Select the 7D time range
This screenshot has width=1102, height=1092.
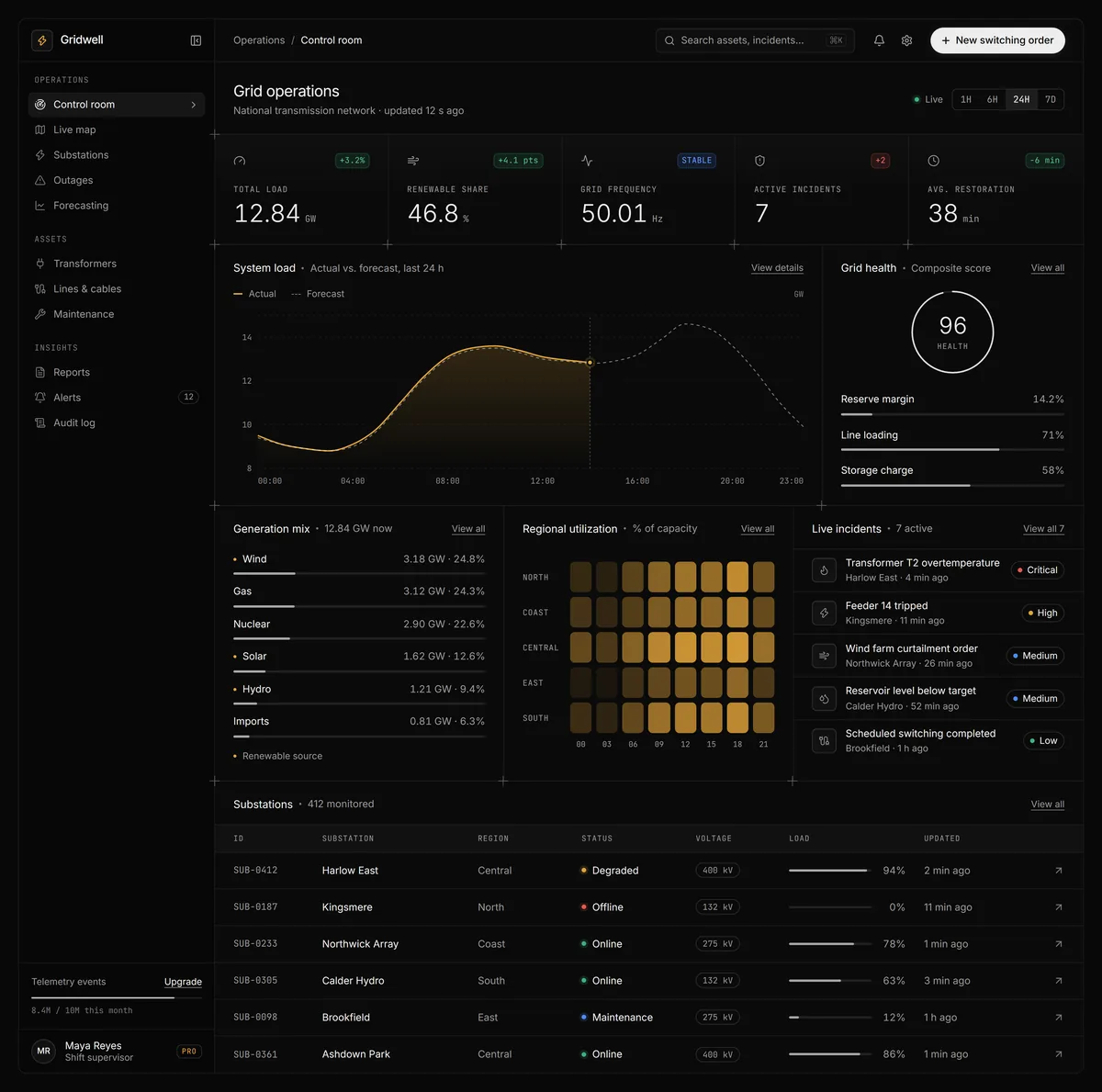point(1051,99)
